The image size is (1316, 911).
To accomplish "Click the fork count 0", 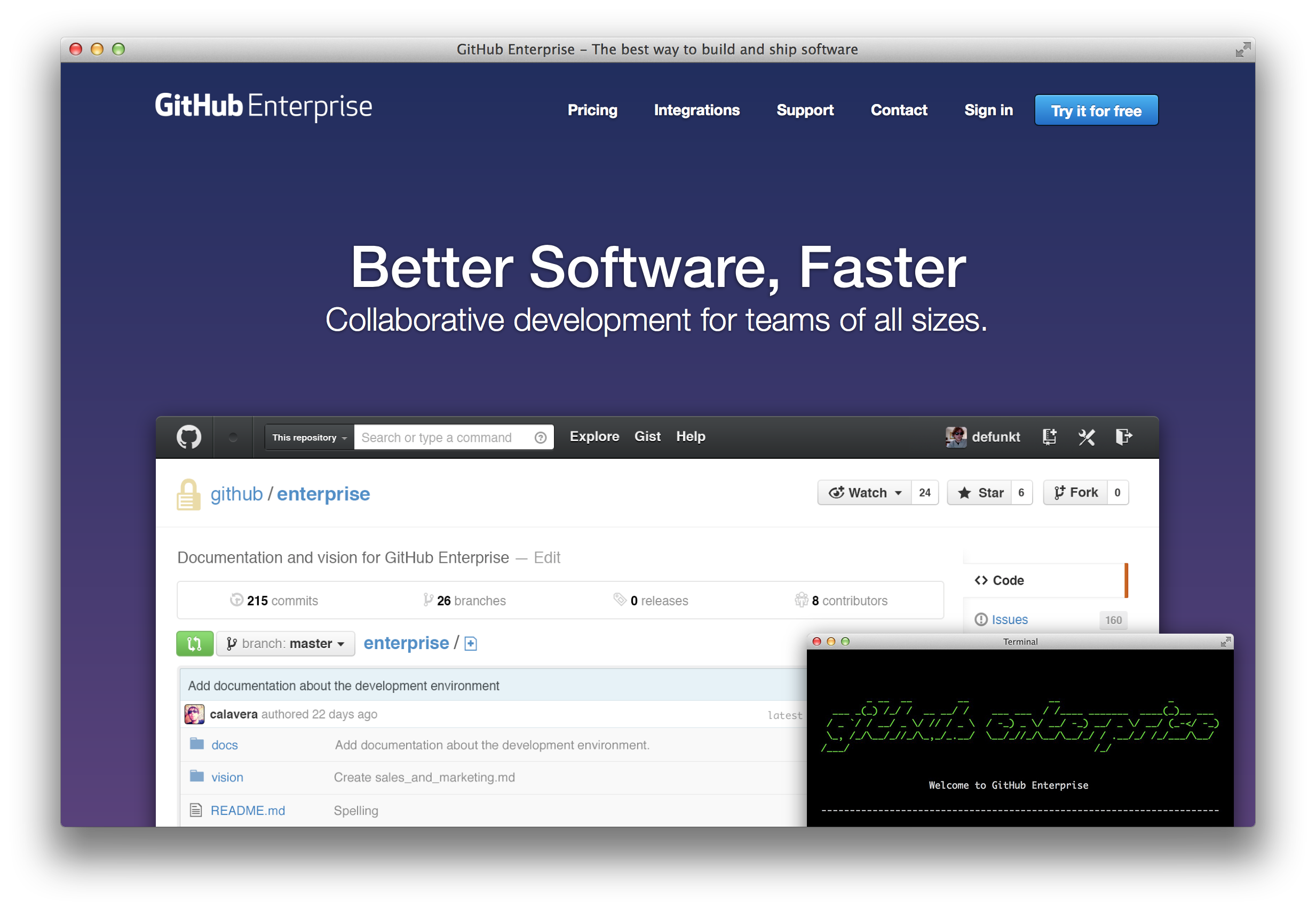I will click(x=1117, y=493).
